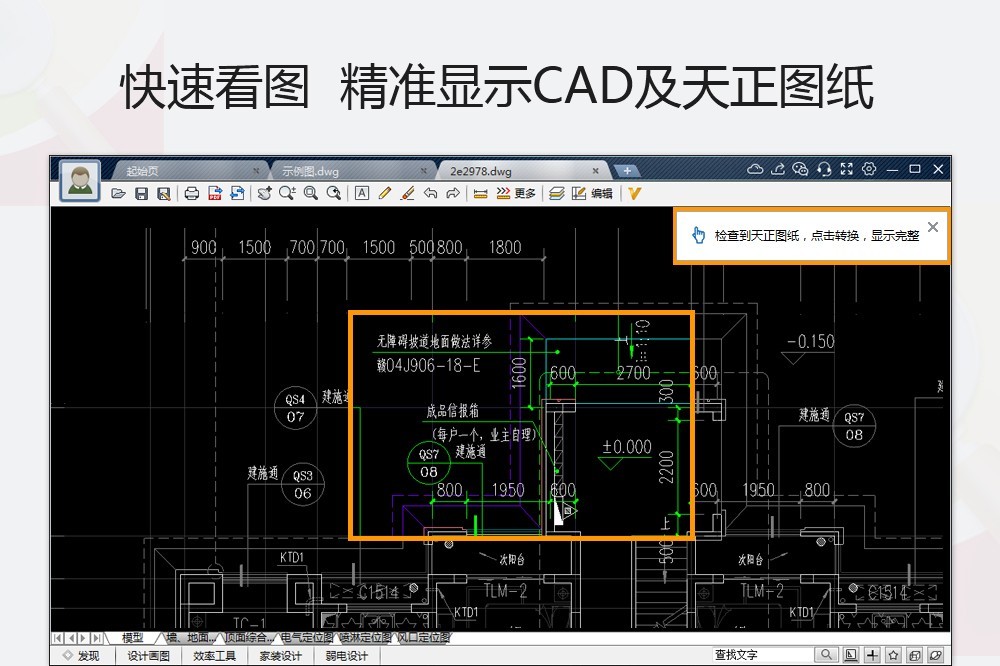Click the Undo arrow icon
This screenshot has height=666, width=1000.
(x=429, y=193)
